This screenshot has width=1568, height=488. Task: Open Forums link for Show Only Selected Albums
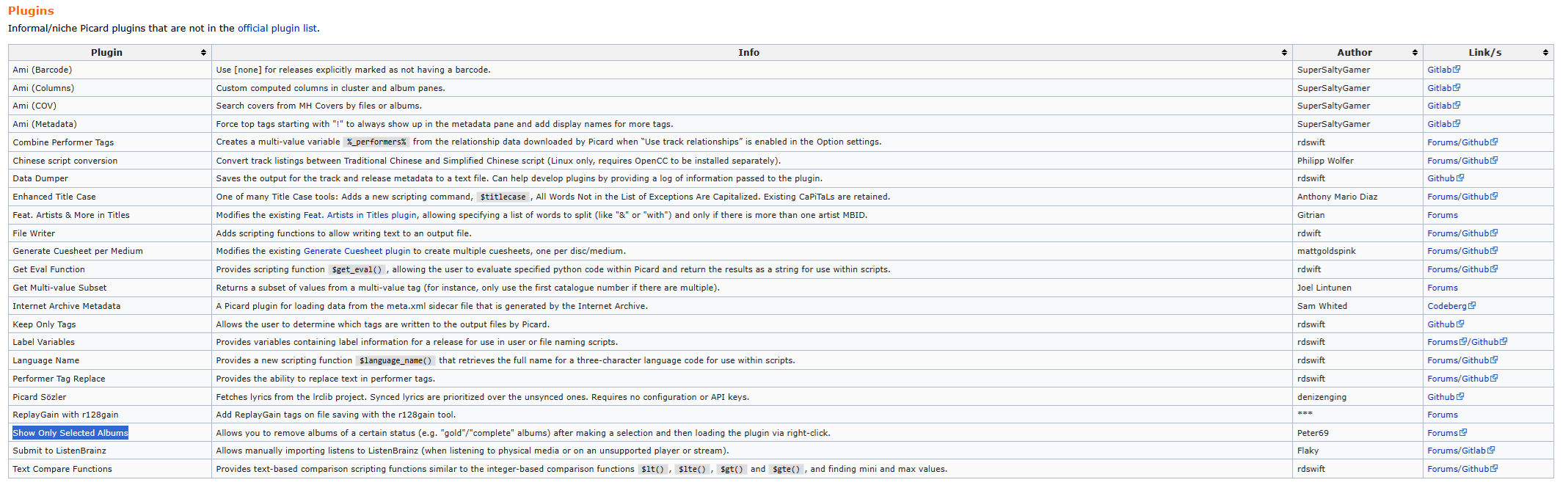(1447, 433)
